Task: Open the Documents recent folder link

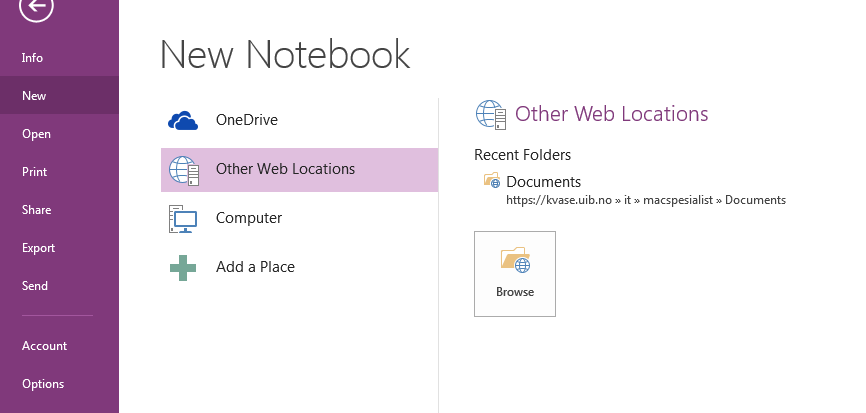Action: point(543,182)
